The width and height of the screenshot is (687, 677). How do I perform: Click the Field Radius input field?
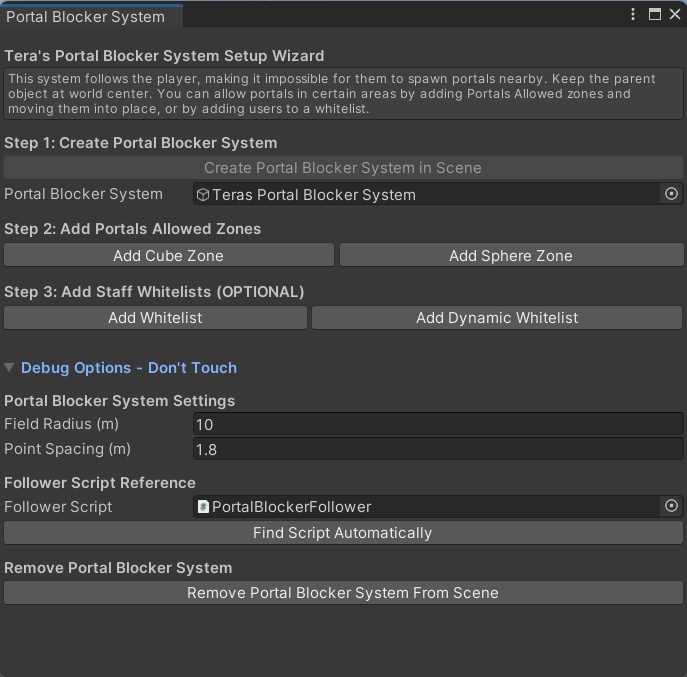click(x=437, y=424)
